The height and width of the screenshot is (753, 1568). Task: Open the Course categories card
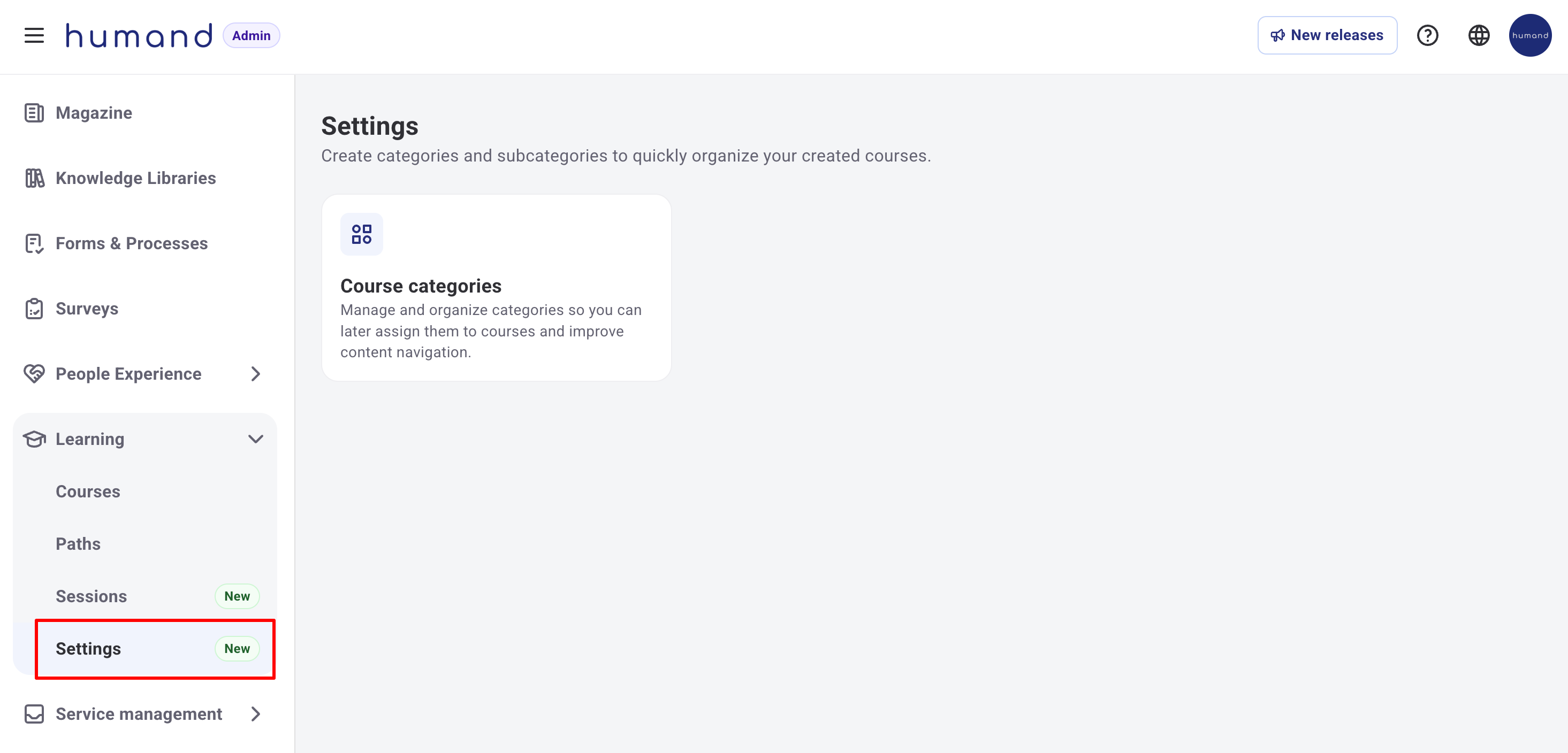tap(496, 287)
